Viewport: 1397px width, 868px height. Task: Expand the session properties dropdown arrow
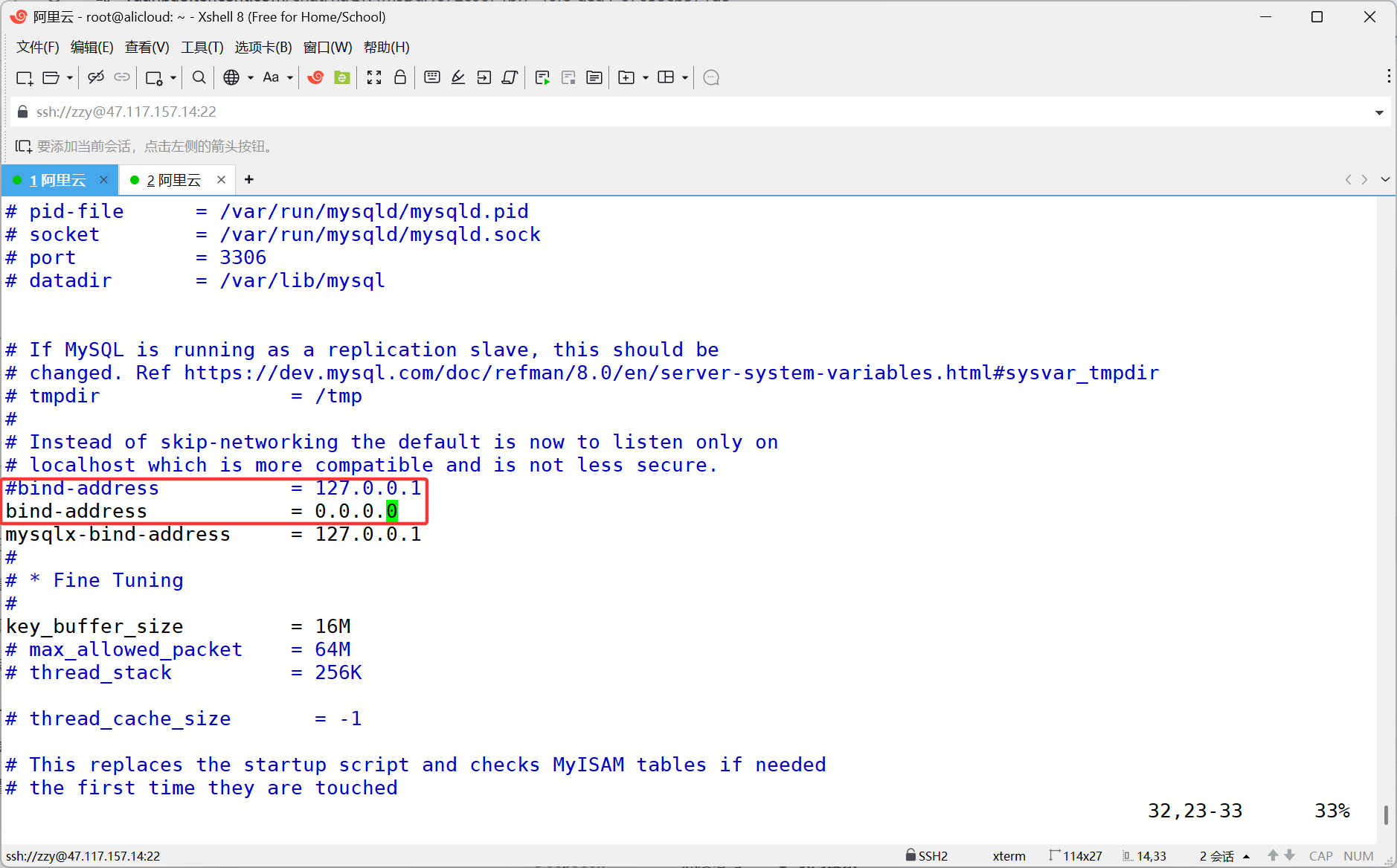(x=173, y=77)
